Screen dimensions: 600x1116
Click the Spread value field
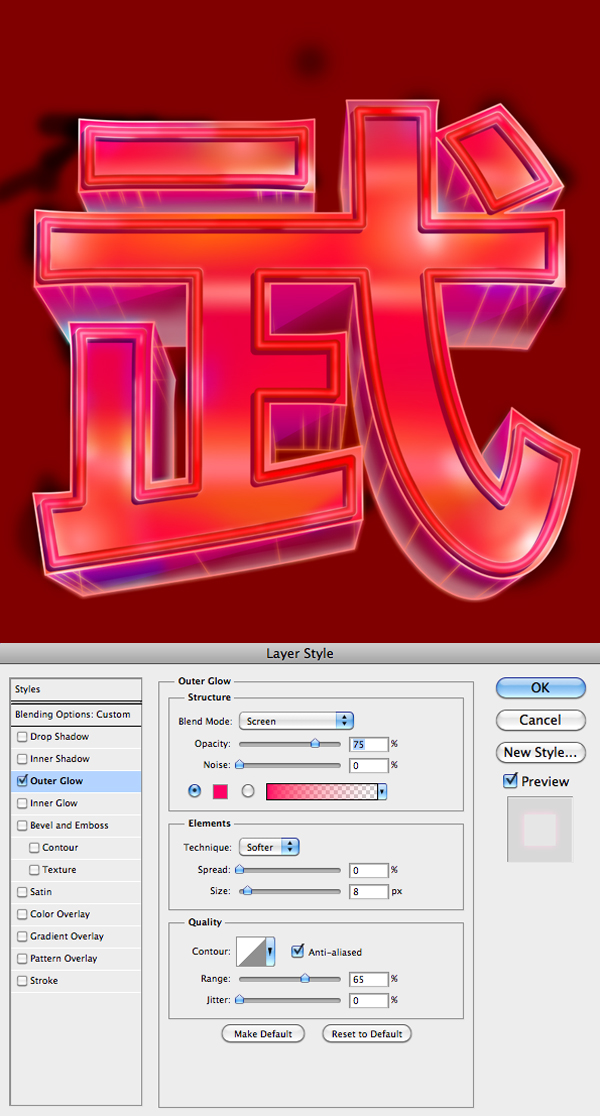tap(369, 870)
